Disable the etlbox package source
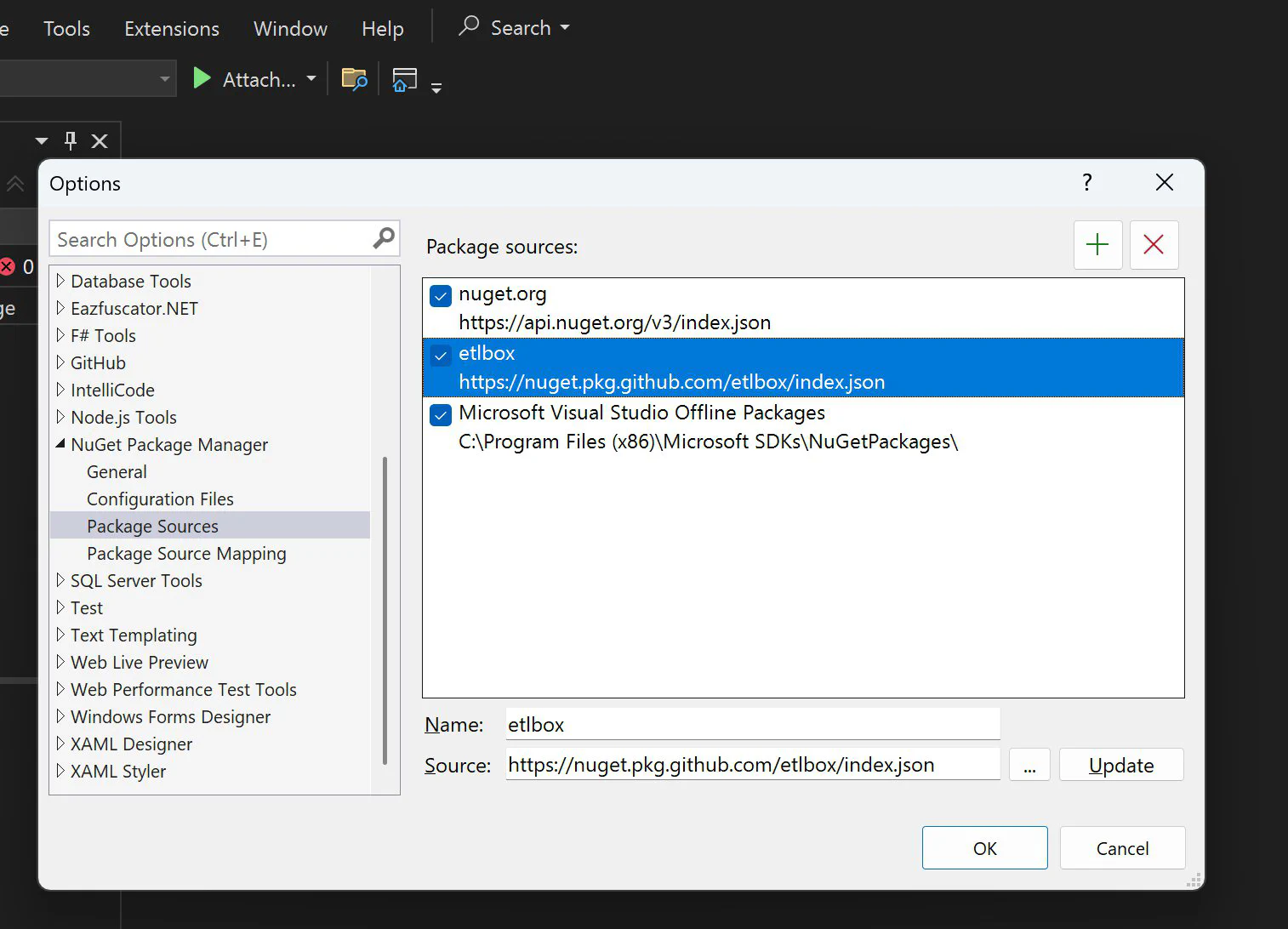Screen dimensions: 1288x929 pyautogui.click(x=440, y=356)
